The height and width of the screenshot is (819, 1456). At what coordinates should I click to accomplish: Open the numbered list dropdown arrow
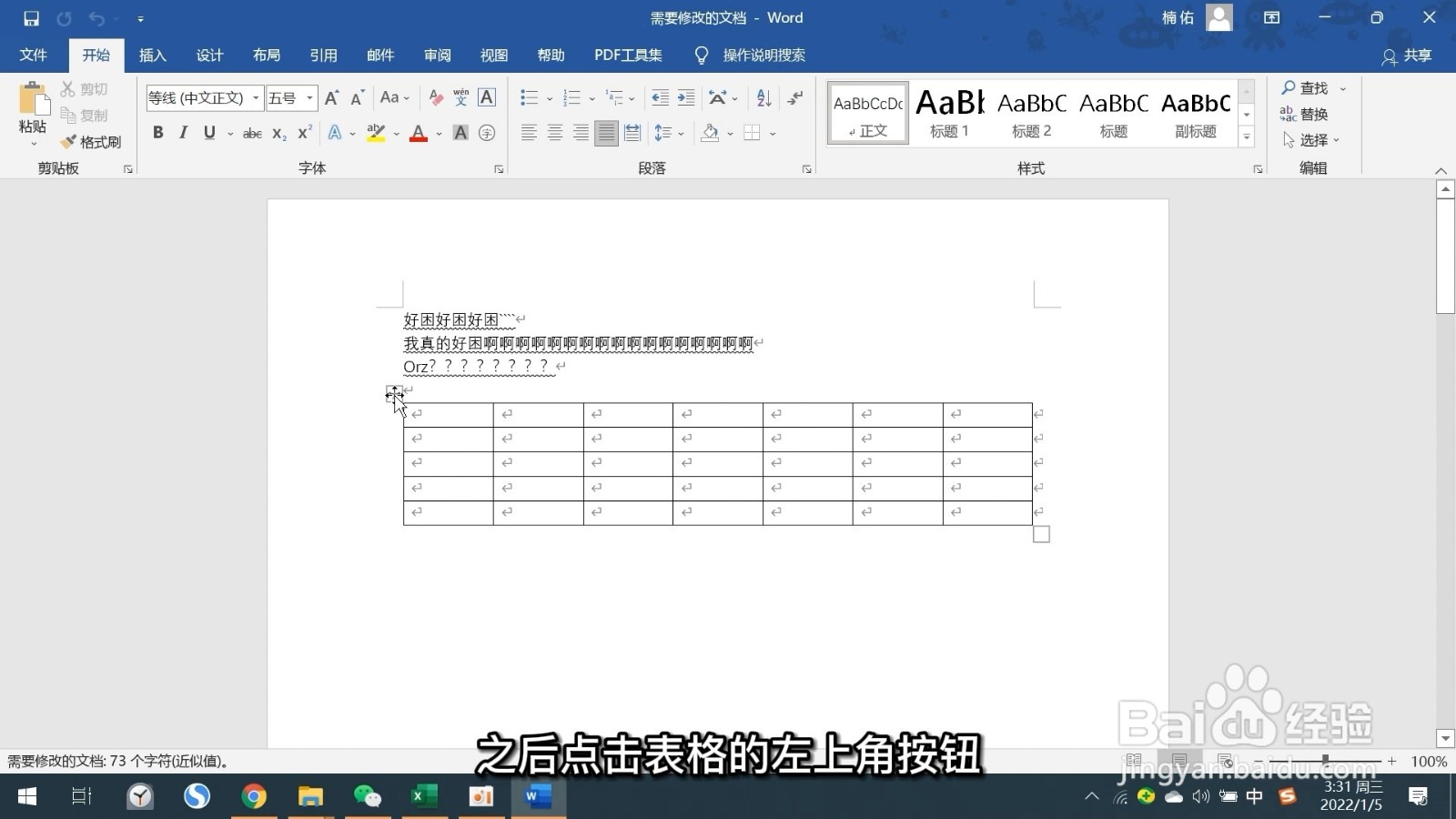[592, 98]
